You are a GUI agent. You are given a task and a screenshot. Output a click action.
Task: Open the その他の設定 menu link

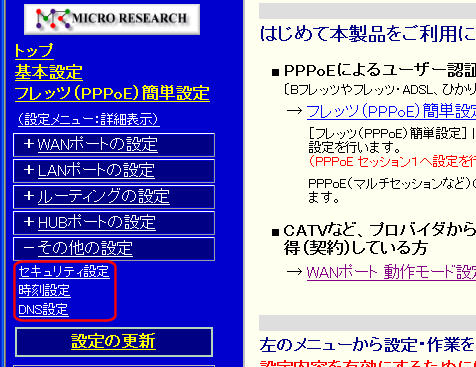[85, 248]
